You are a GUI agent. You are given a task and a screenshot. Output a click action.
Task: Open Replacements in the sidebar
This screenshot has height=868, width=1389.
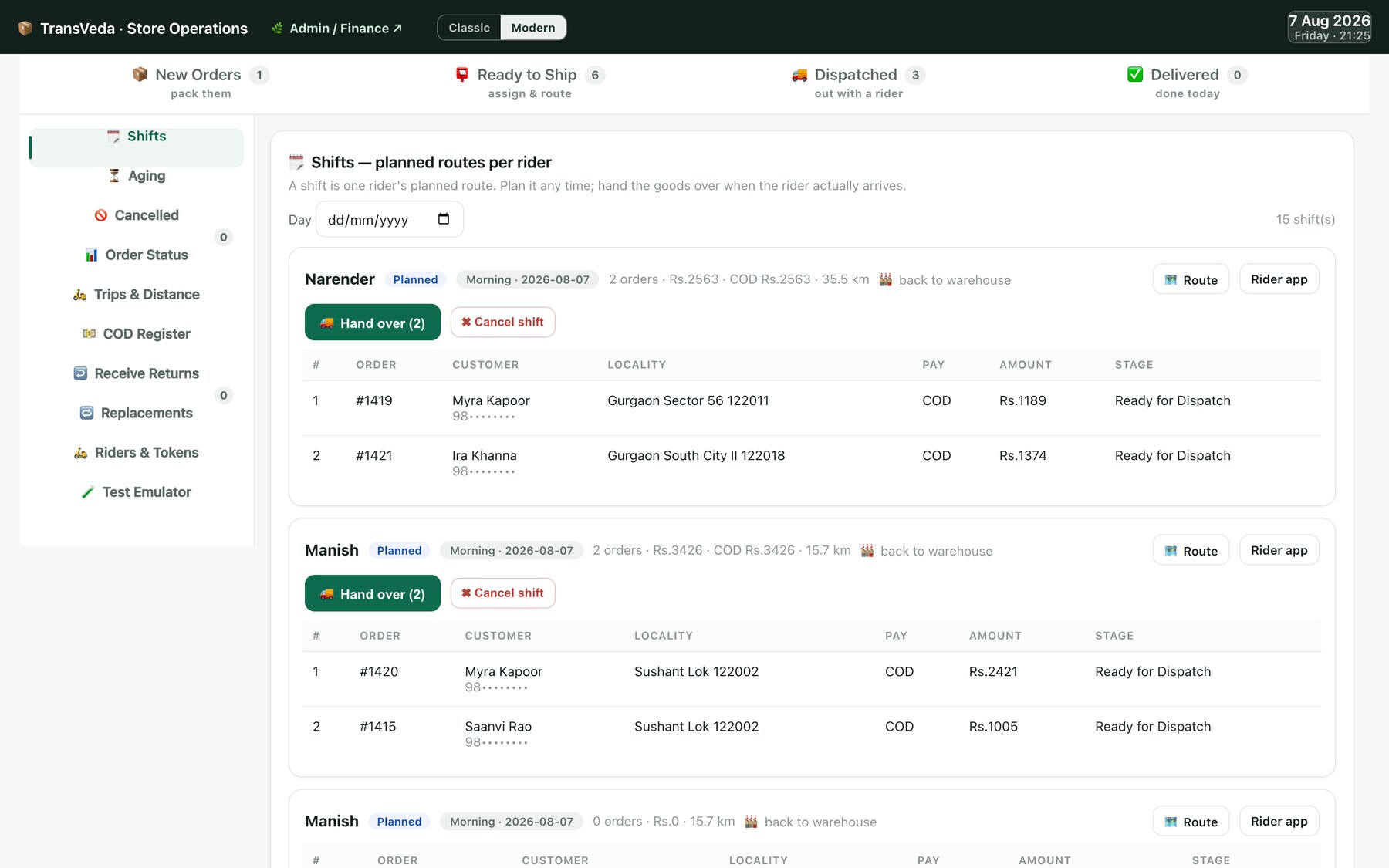137,413
